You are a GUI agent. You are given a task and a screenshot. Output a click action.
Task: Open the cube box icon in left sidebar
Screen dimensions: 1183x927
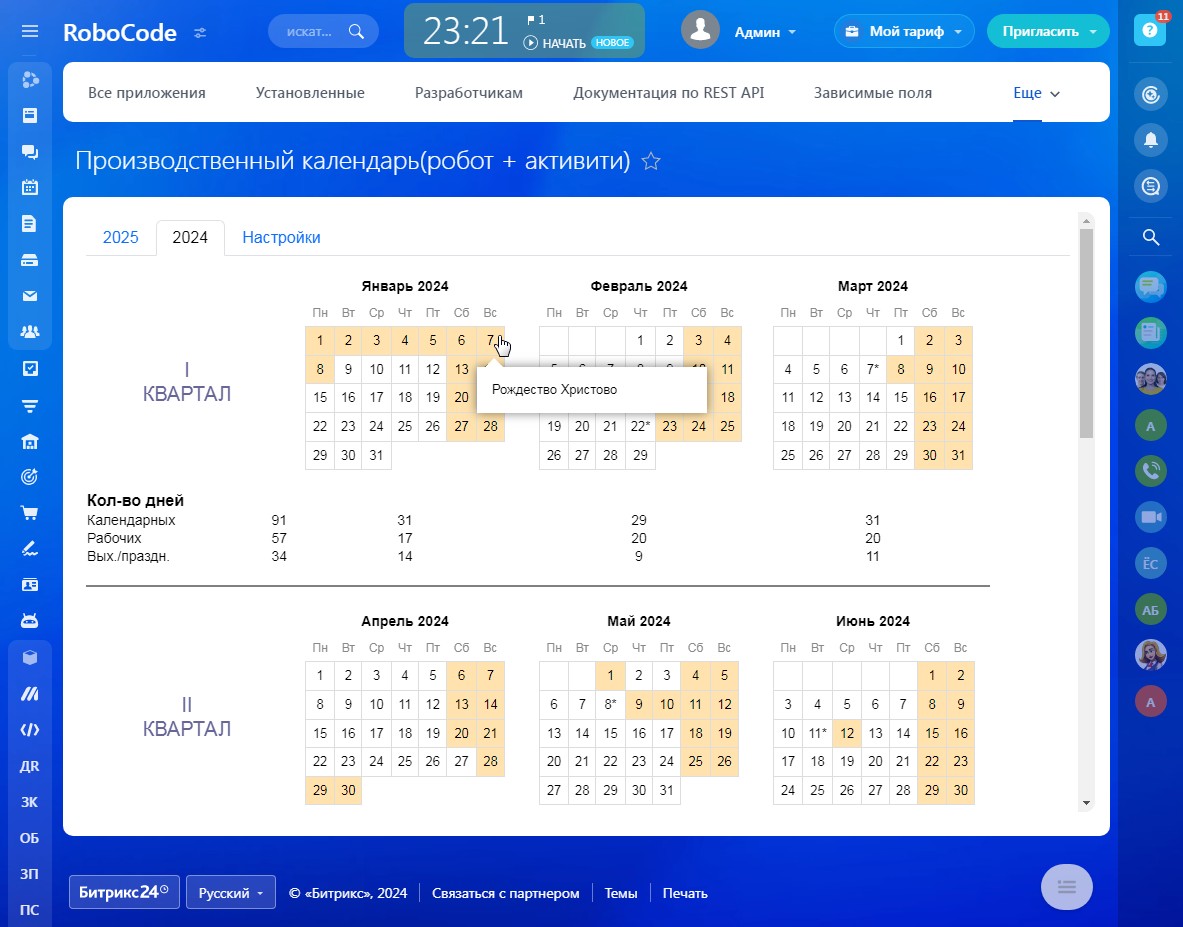(29, 658)
